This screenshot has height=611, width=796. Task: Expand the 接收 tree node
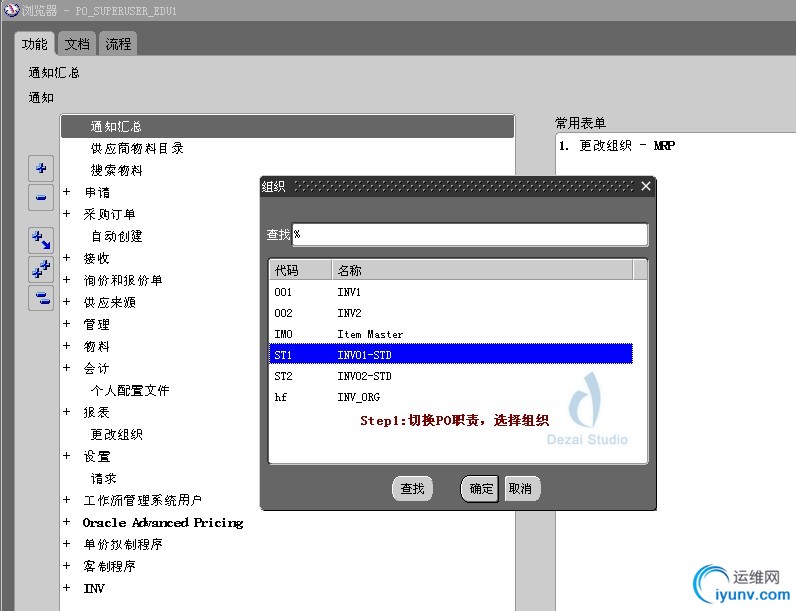coord(67,258)
